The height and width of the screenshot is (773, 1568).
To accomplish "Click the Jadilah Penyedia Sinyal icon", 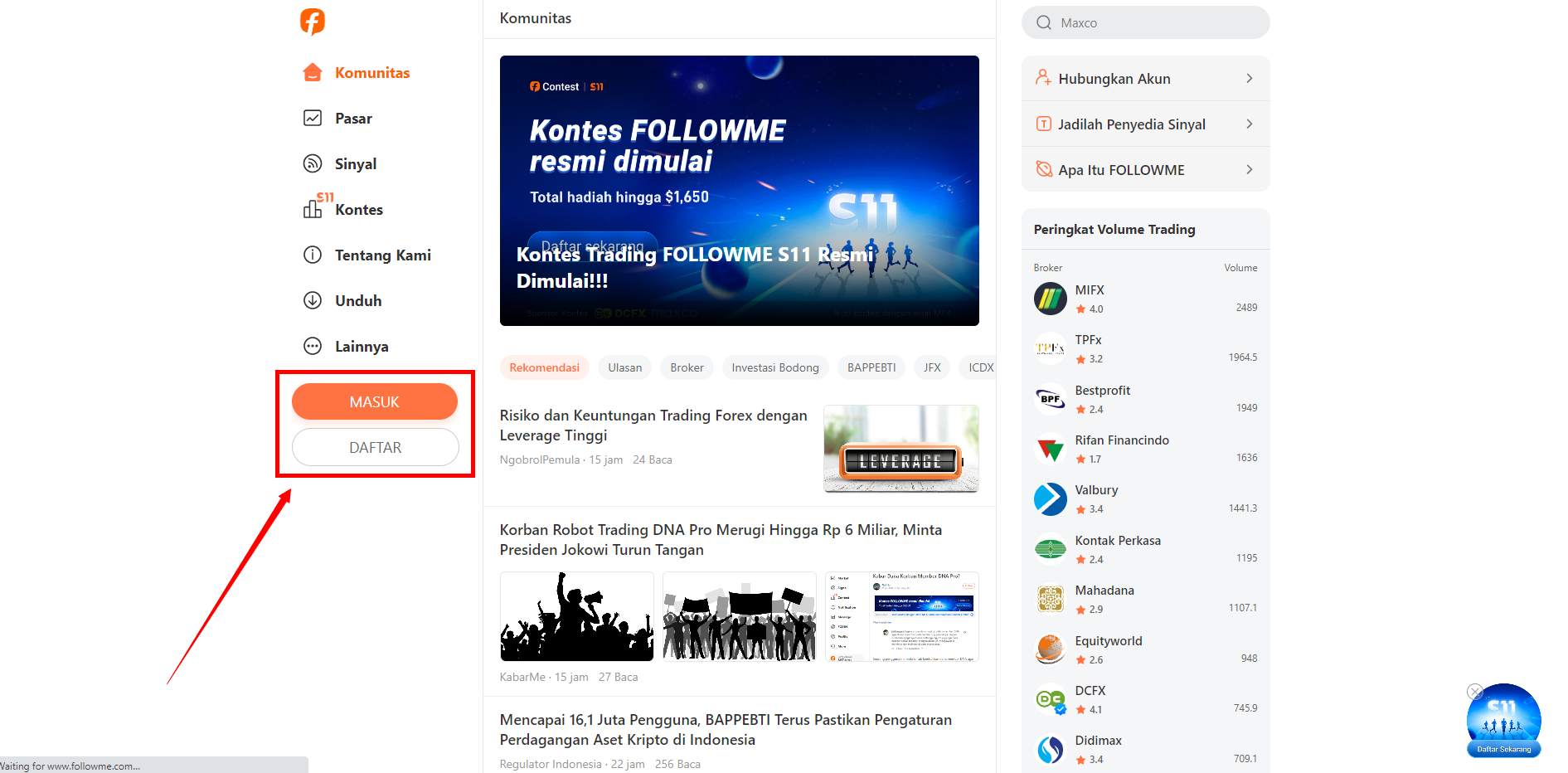I will tap(1044, 124).
